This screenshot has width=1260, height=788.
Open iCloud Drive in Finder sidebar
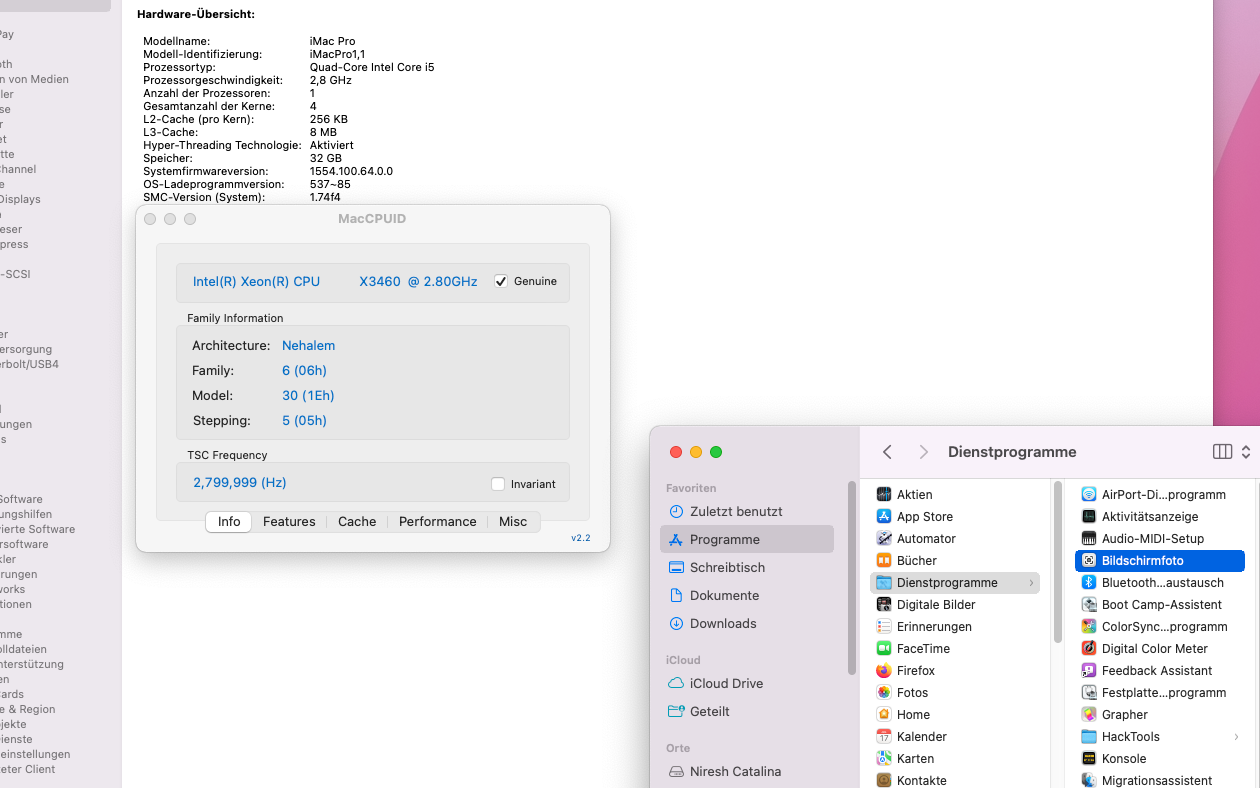(746, 683)
